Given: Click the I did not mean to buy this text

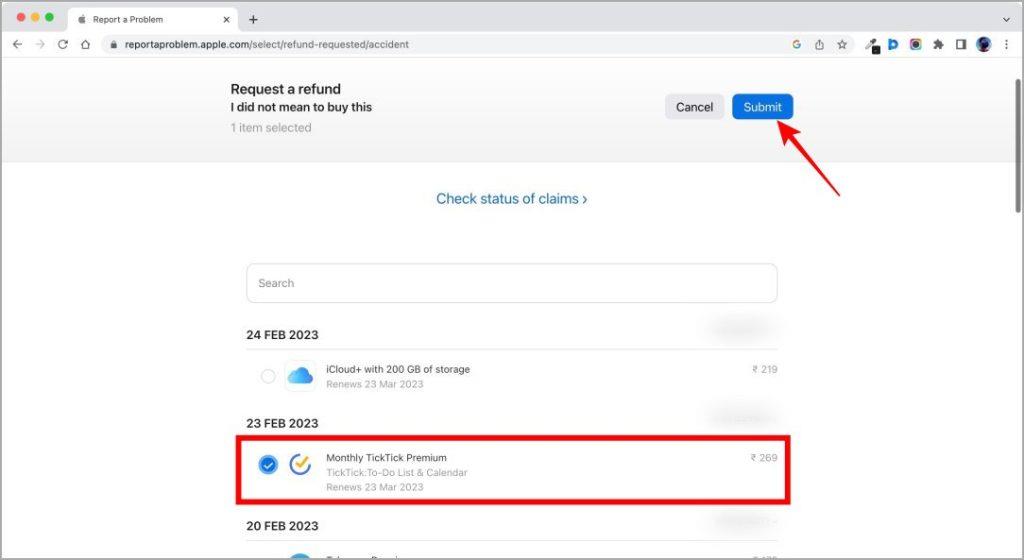Looking at the screenshot, I should 301,107.
